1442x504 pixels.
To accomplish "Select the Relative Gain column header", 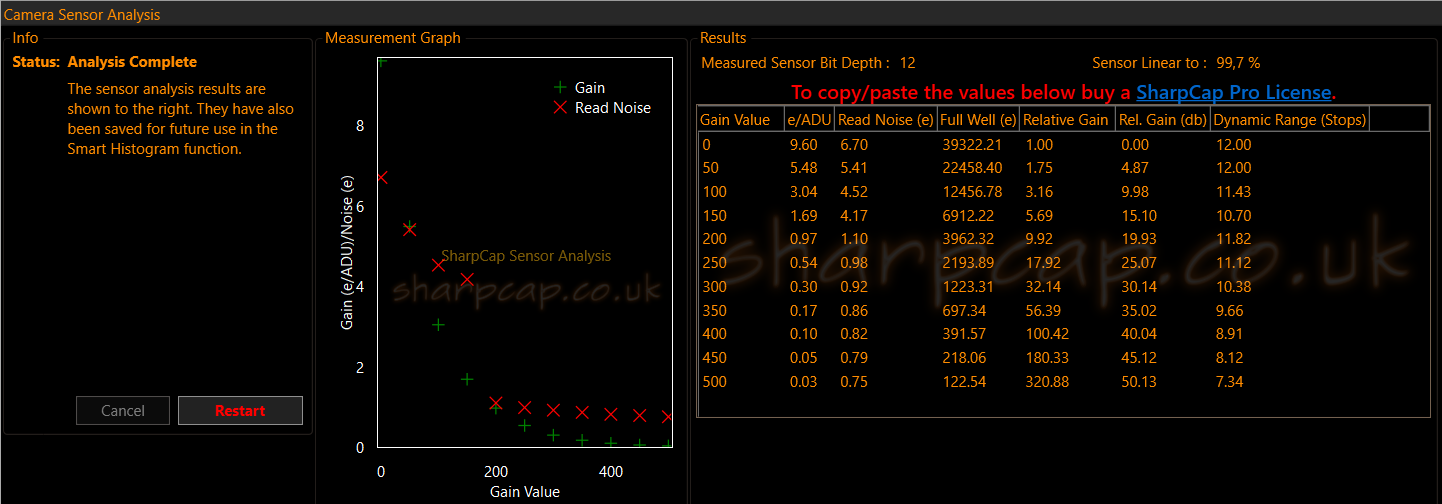I will coord(1065,120).
